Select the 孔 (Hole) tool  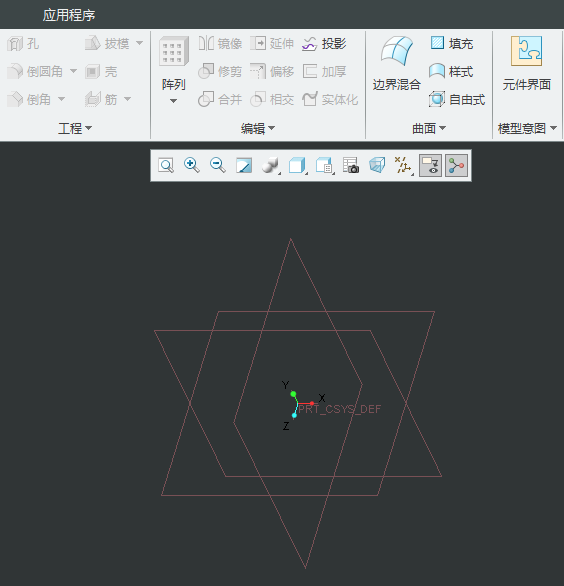click(x=23, y=44)
